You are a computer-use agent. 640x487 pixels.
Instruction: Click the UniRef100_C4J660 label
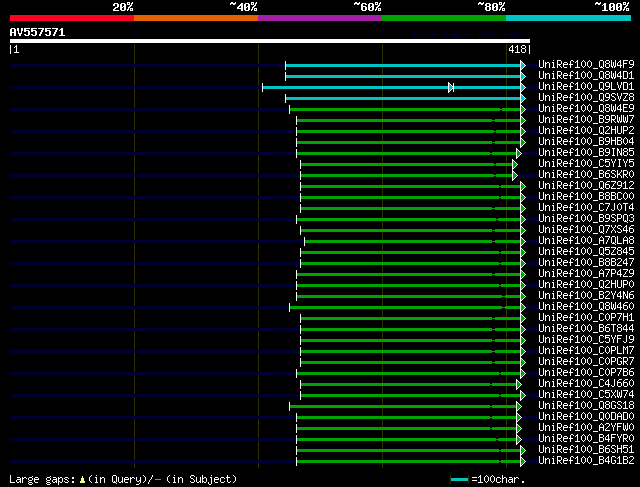tap(586, 384)
